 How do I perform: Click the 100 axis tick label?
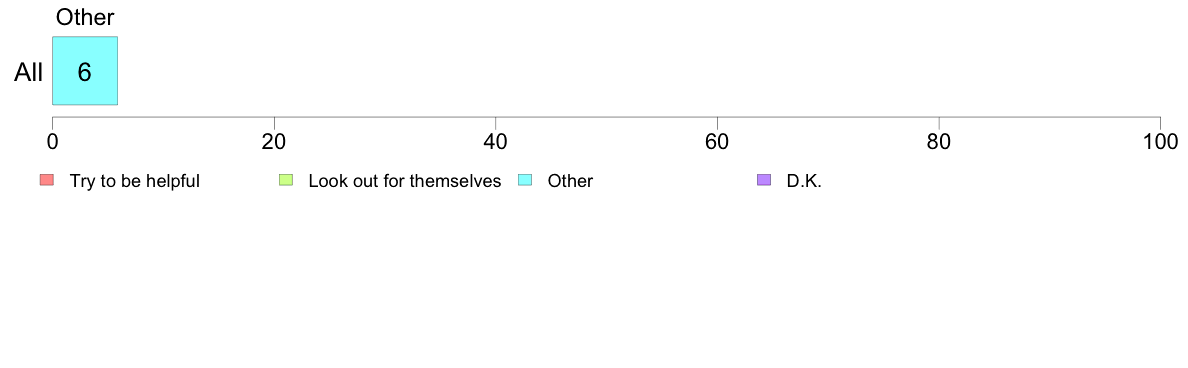(x=1160, y=142)
